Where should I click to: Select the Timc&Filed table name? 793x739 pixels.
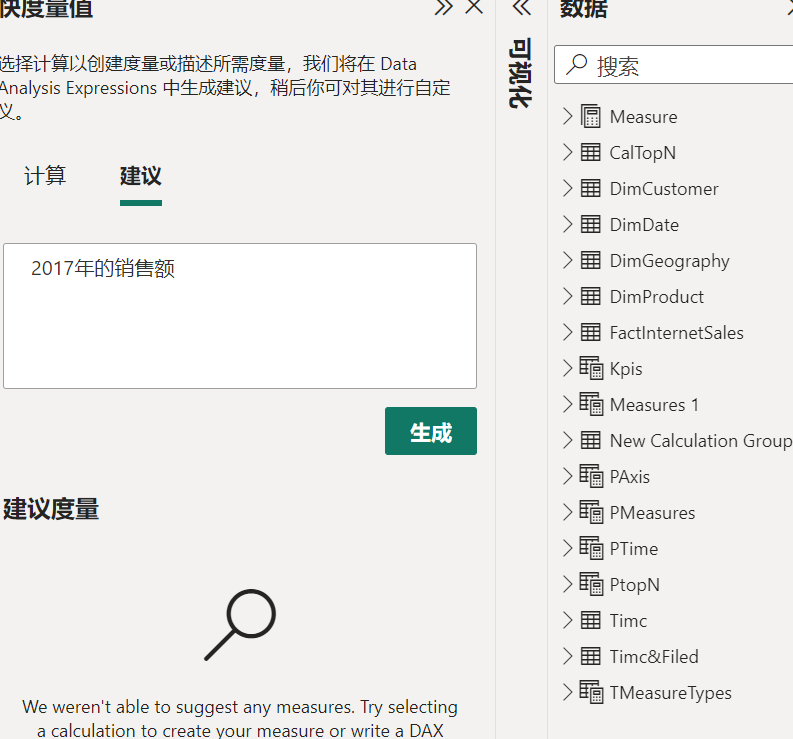654,657
